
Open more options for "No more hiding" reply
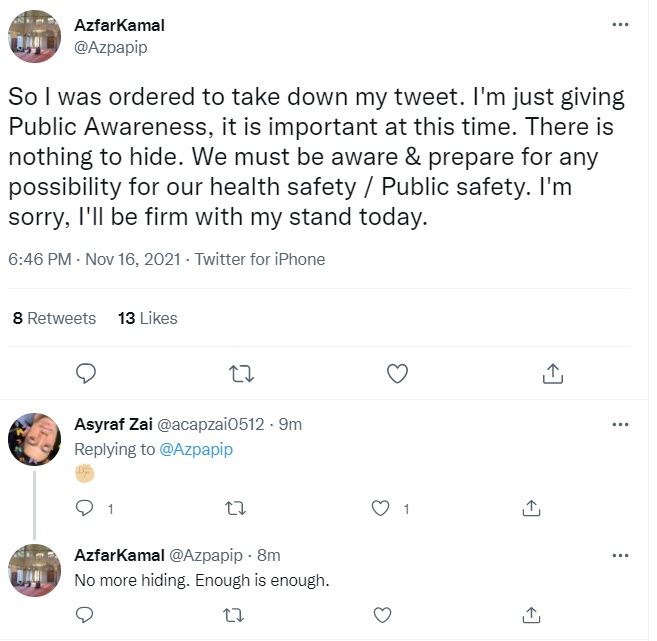(620, 555)
